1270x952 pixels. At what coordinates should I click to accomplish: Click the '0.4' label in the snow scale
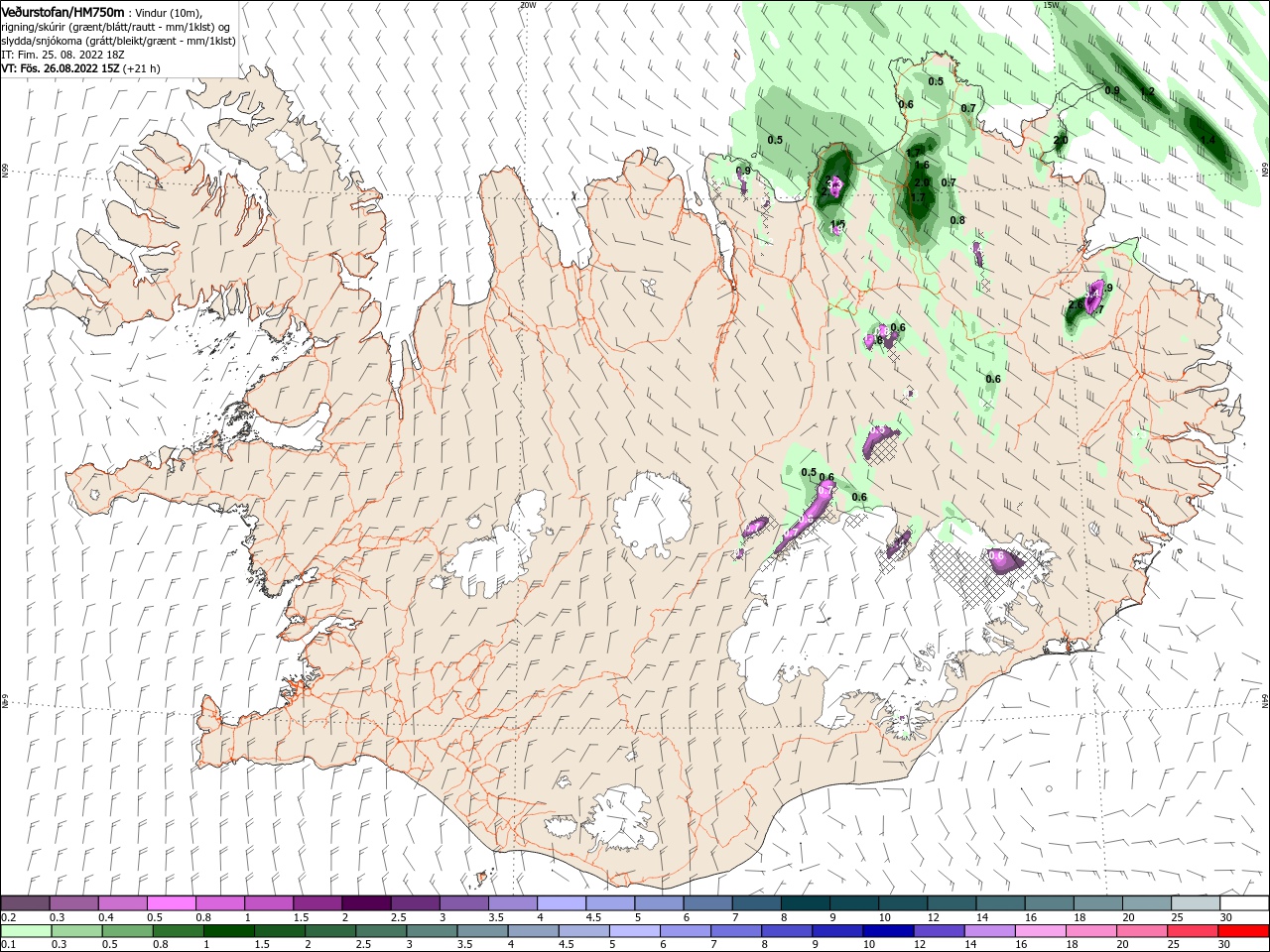[x=106, y=917]
